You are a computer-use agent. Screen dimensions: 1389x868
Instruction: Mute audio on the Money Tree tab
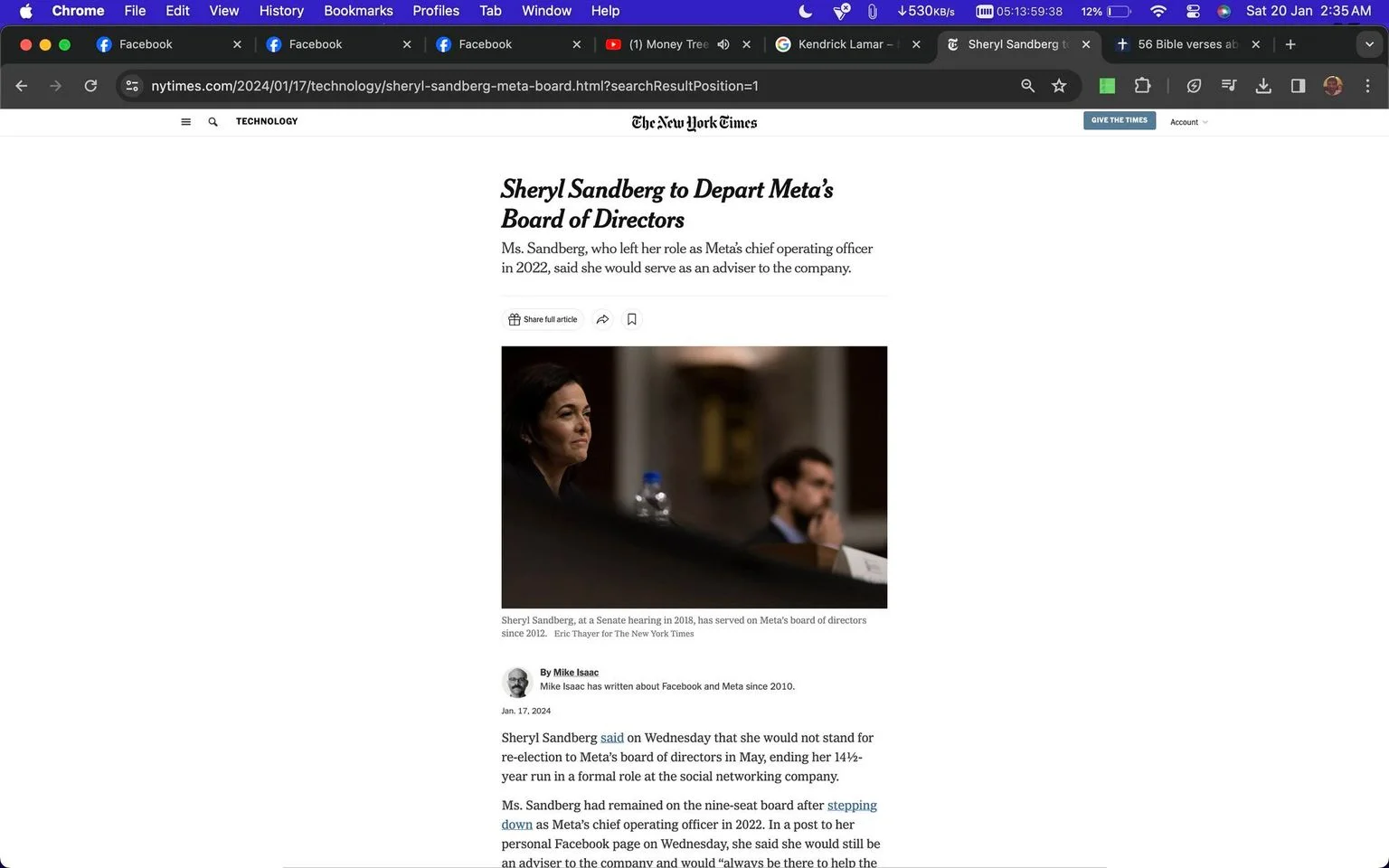click(723, 44)
